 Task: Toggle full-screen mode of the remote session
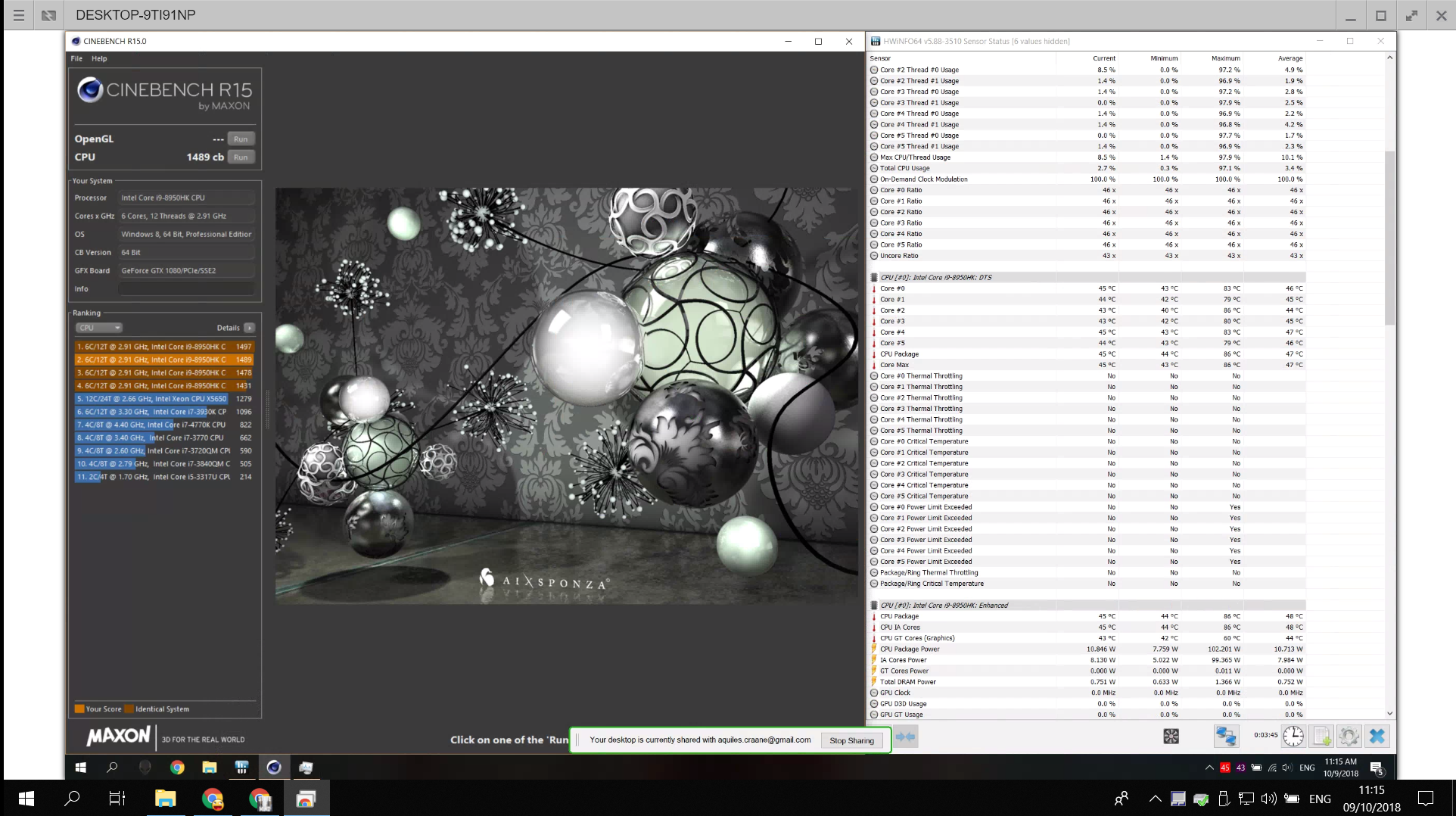pyautogui.click(x=1411, y=15)
